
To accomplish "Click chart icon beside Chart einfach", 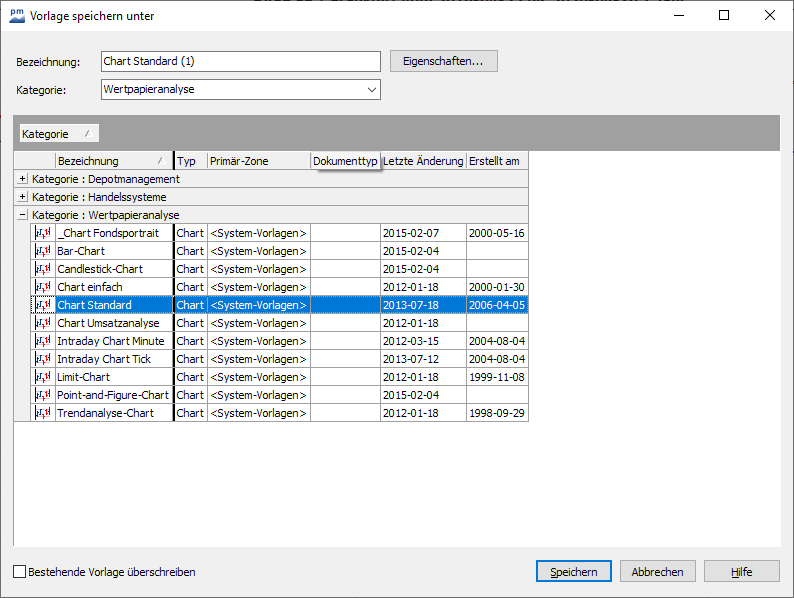I will click(43, 287).
